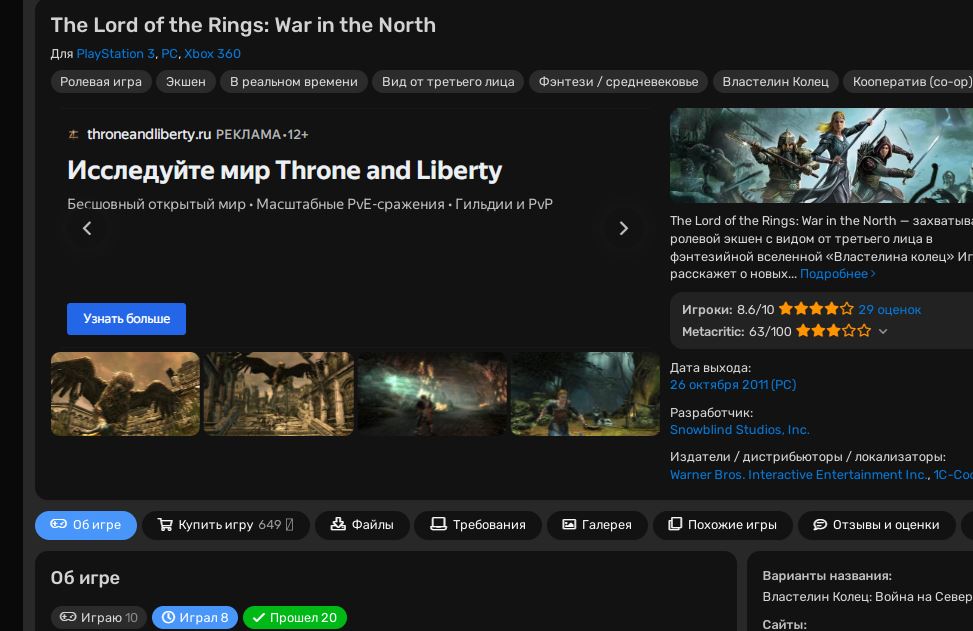This screenshot has width=973, height=631.
Task: Select the Вид от третьего лица tag
Action: 448,82
